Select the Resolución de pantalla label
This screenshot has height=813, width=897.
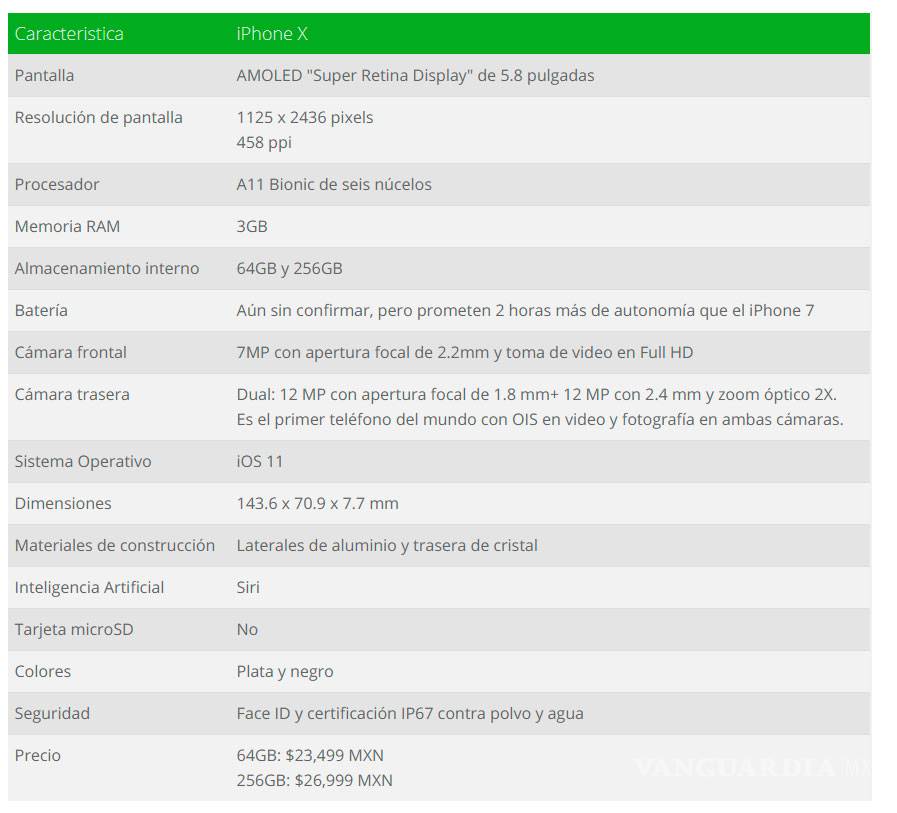(98, 117)
